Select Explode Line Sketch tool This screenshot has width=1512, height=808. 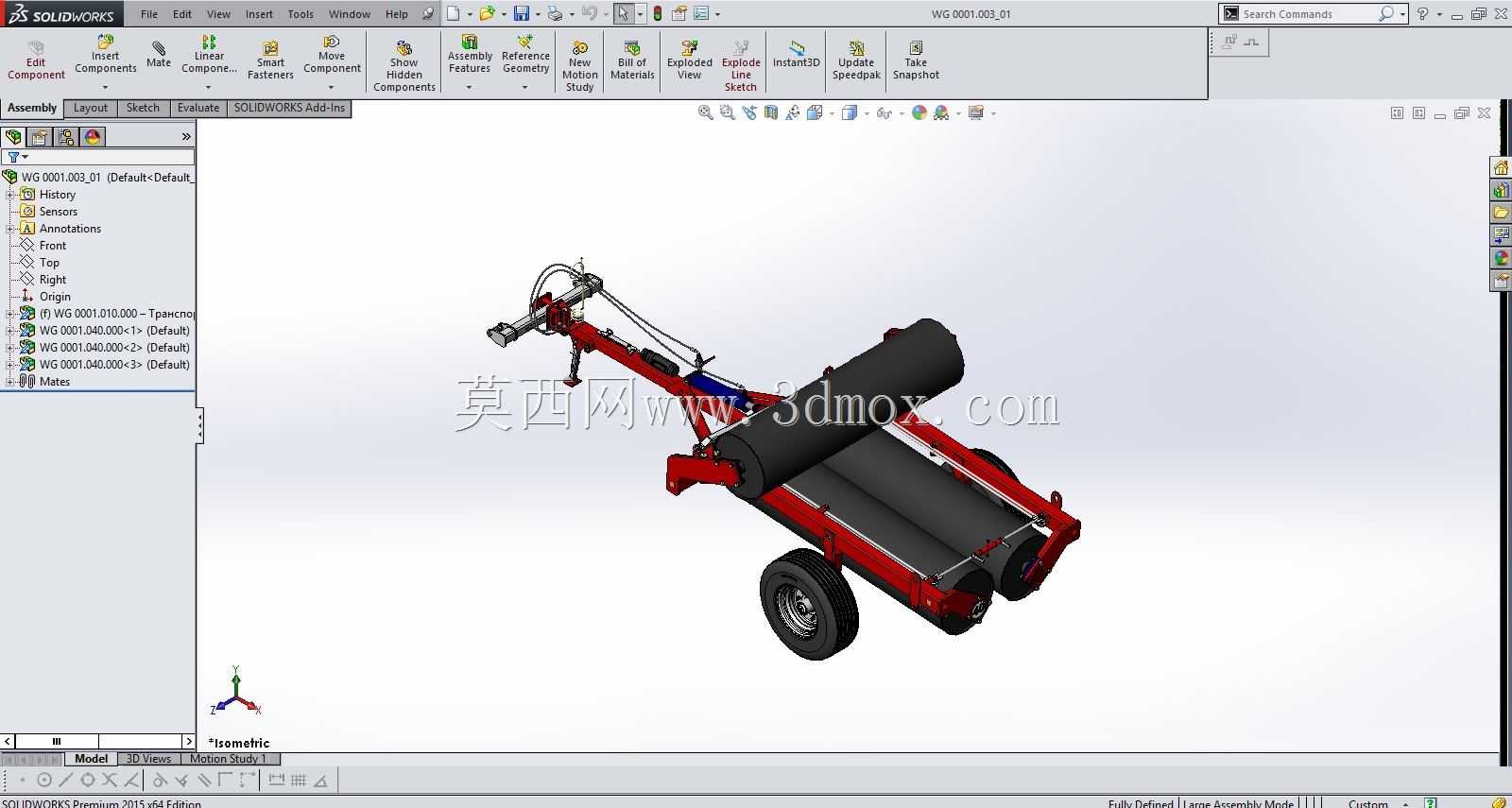[x=741, y=66]
